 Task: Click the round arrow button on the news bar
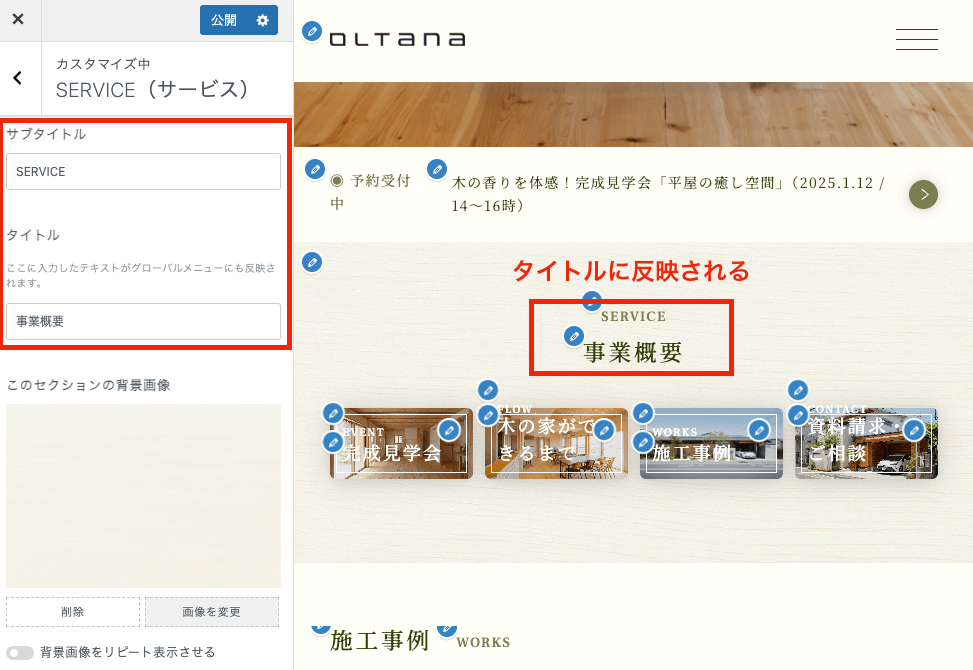coord(923,194)
